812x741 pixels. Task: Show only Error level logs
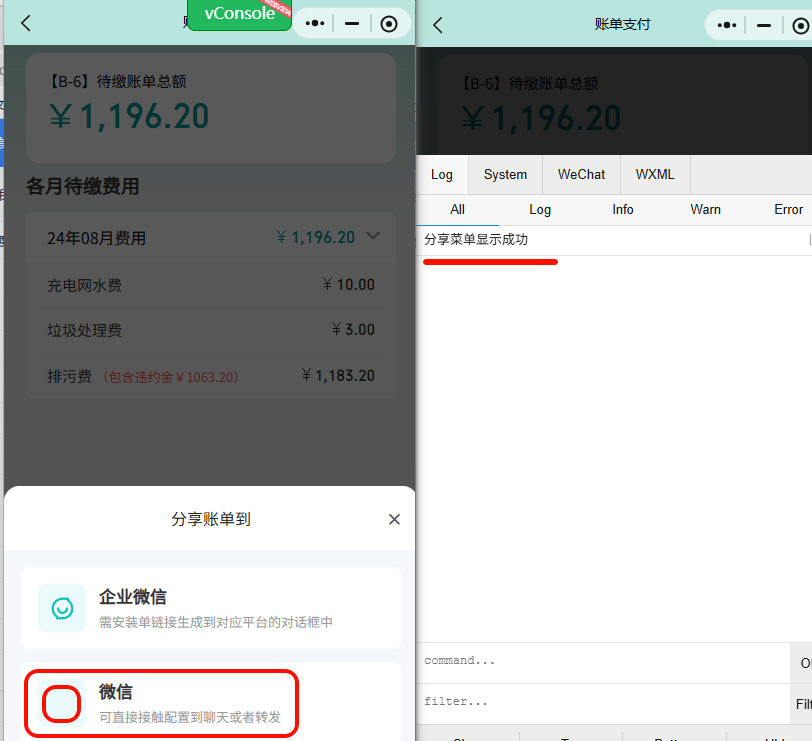[788, 209]
